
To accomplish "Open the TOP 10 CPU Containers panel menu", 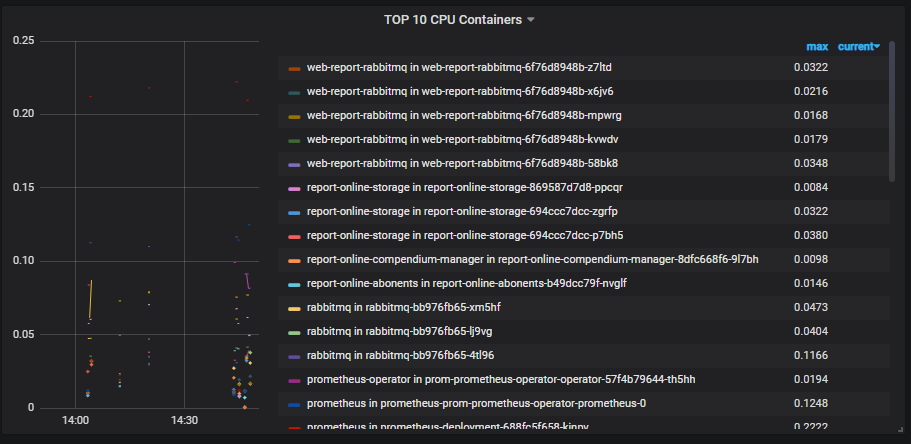I will [x=458, y=20].
